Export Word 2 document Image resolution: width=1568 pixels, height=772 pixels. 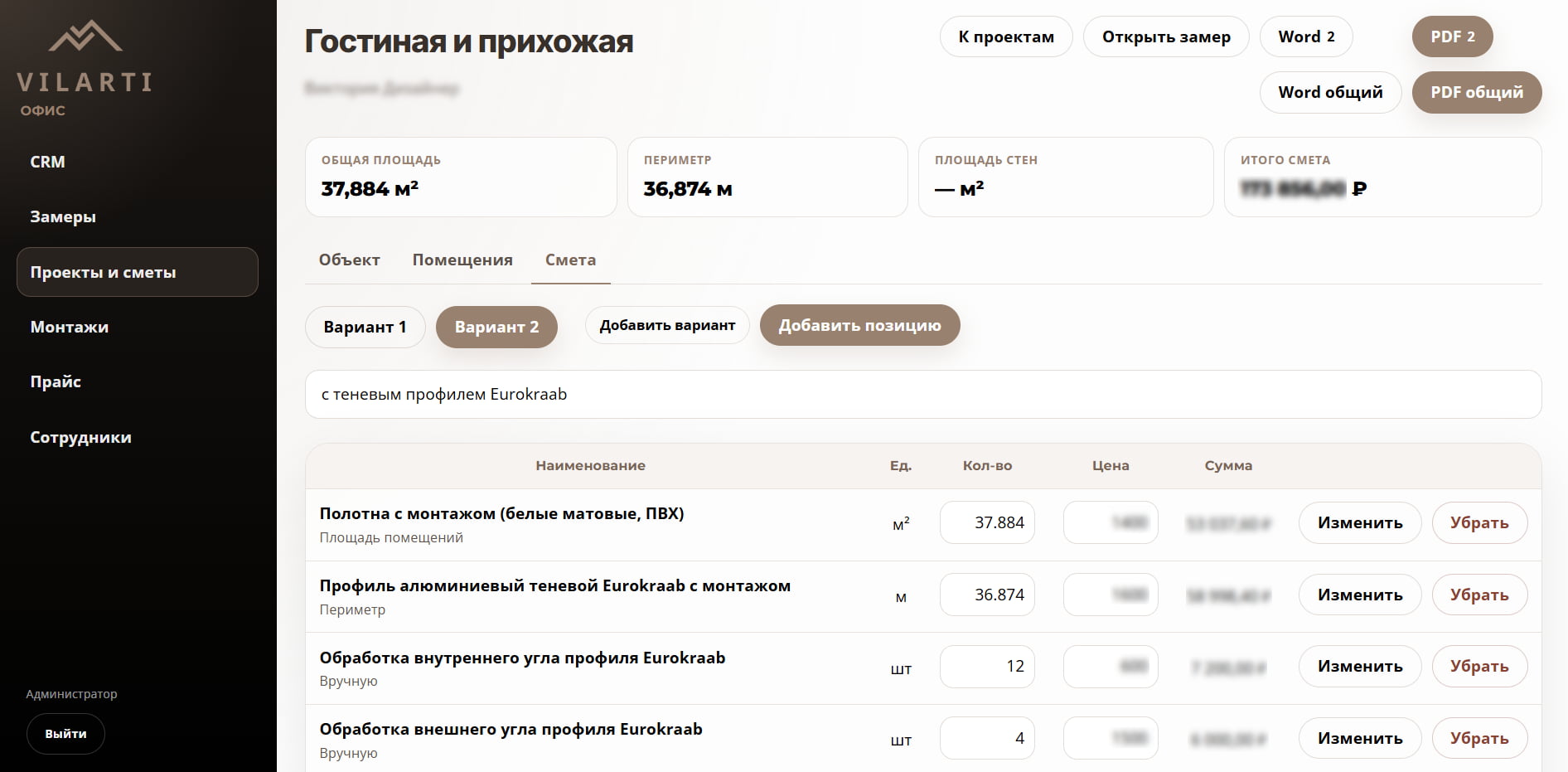(x=1306, y=36)
